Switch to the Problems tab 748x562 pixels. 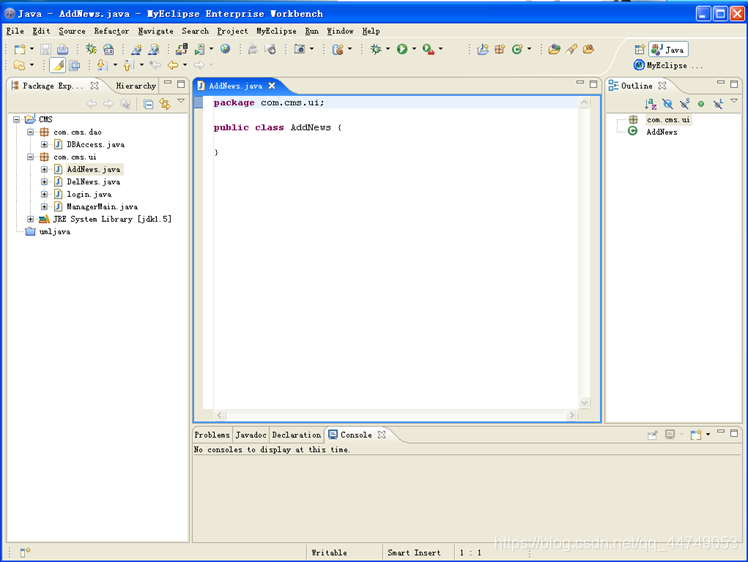point(212,435)
